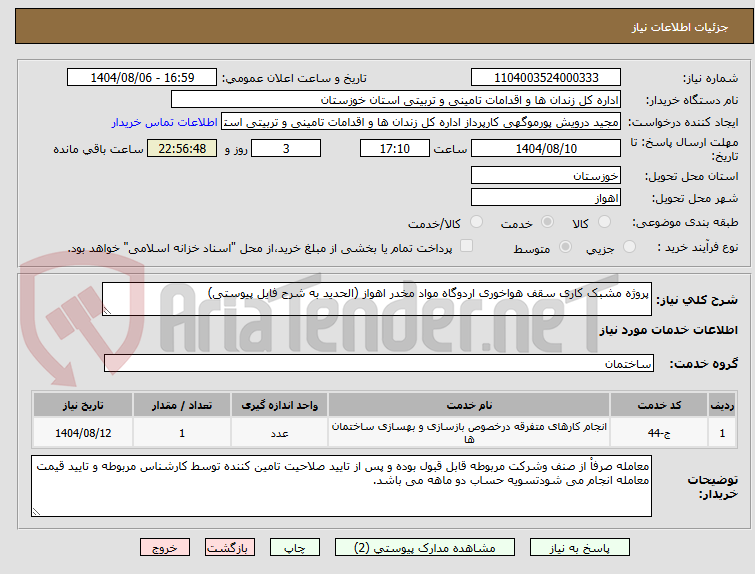This screenshot has height=574, width=755.
Task: Click the تعداد / مقدار column header
Action: (x=182, y=405)
